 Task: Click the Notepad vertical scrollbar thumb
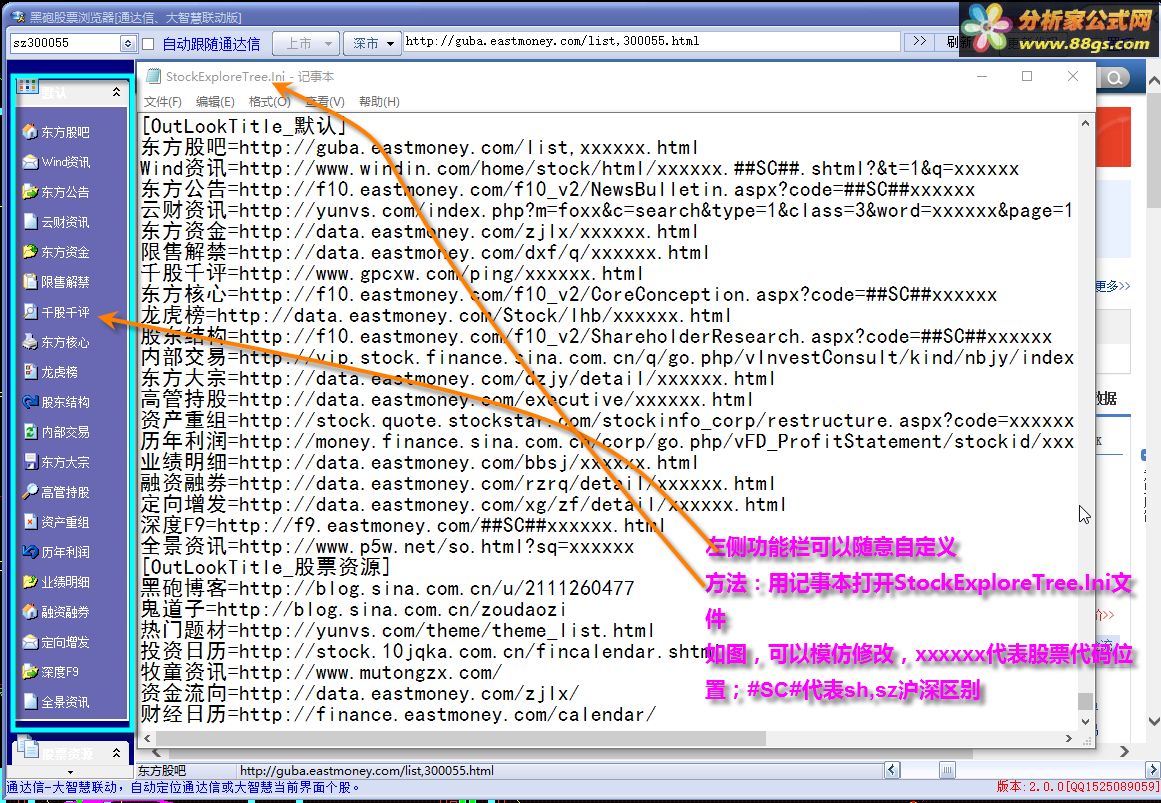click(x=1085, y=701)
